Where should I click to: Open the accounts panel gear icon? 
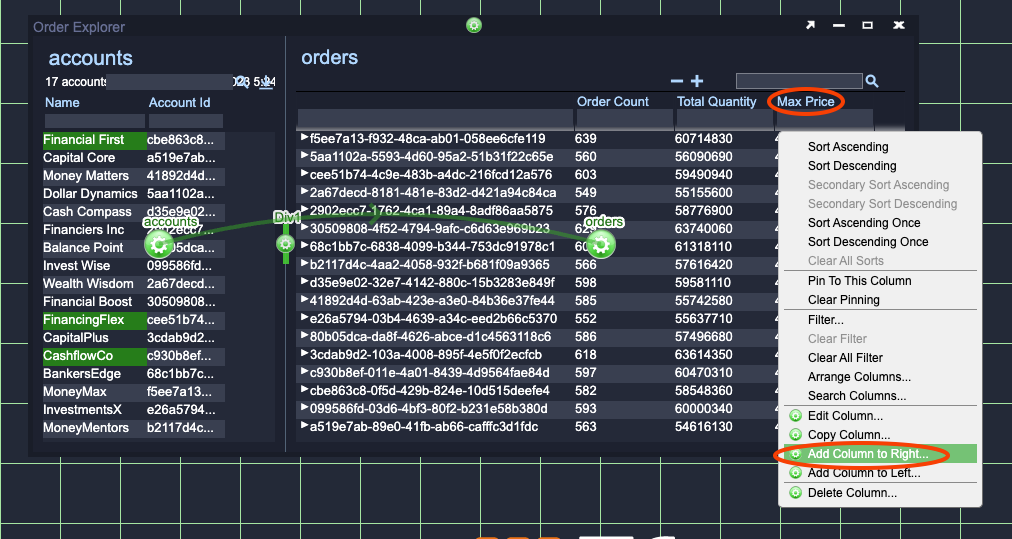click(x=158, y=245)
